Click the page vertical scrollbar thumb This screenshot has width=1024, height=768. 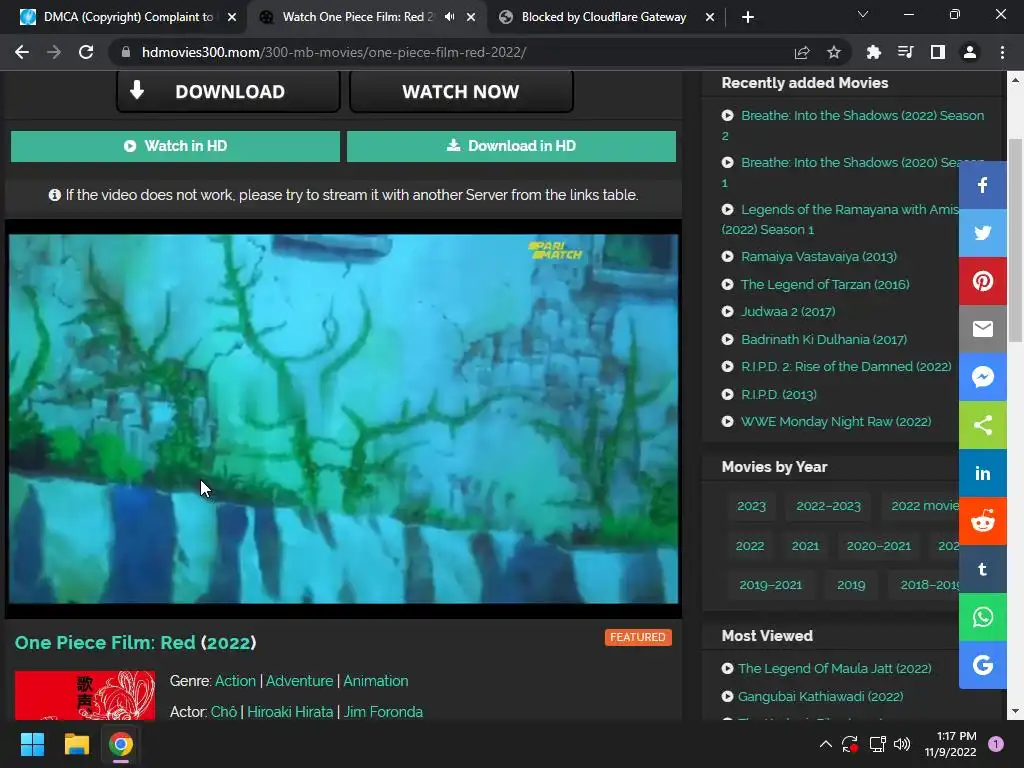pyautogui.click(x=1015, y=240)
